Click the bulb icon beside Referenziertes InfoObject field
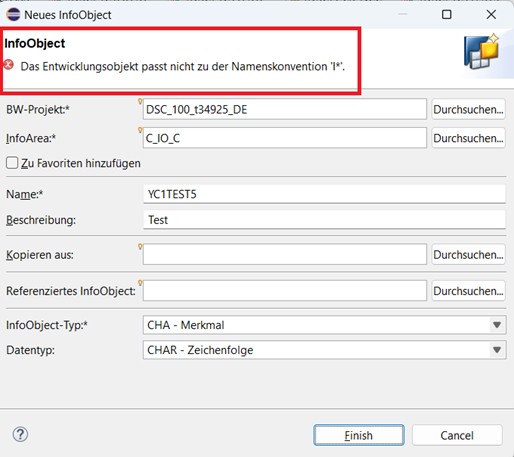514x457 pixels. 140,283
